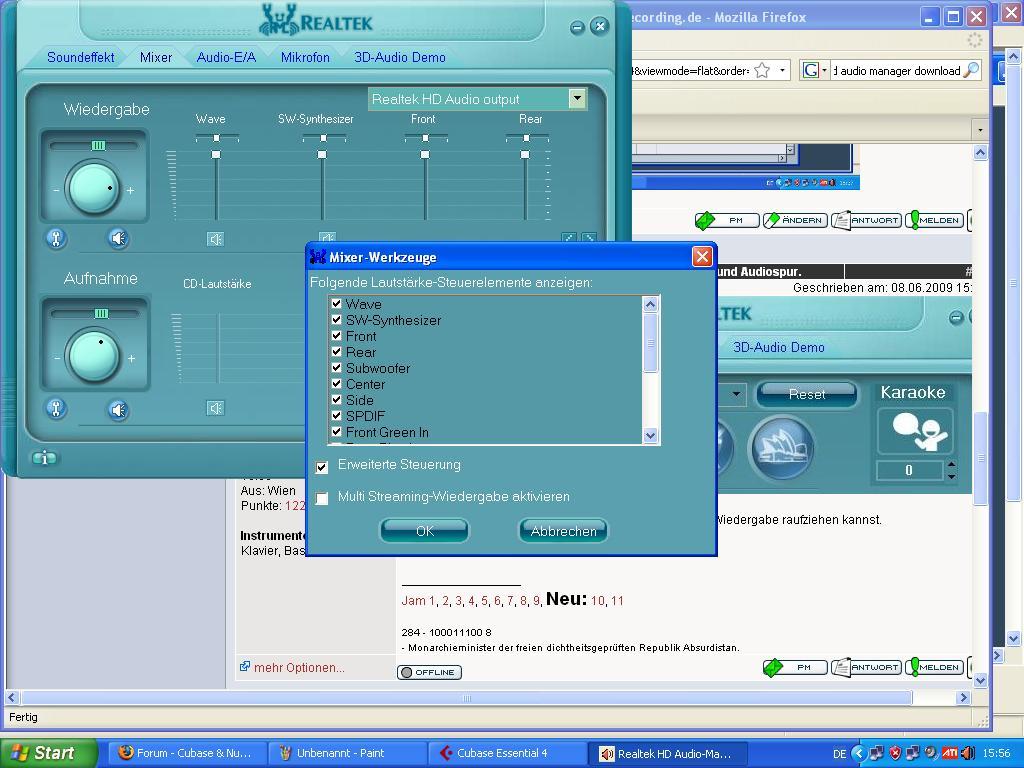Bookmark the page with the star icon
This screenshot has height=768, width=1024.
pos(761,71)
